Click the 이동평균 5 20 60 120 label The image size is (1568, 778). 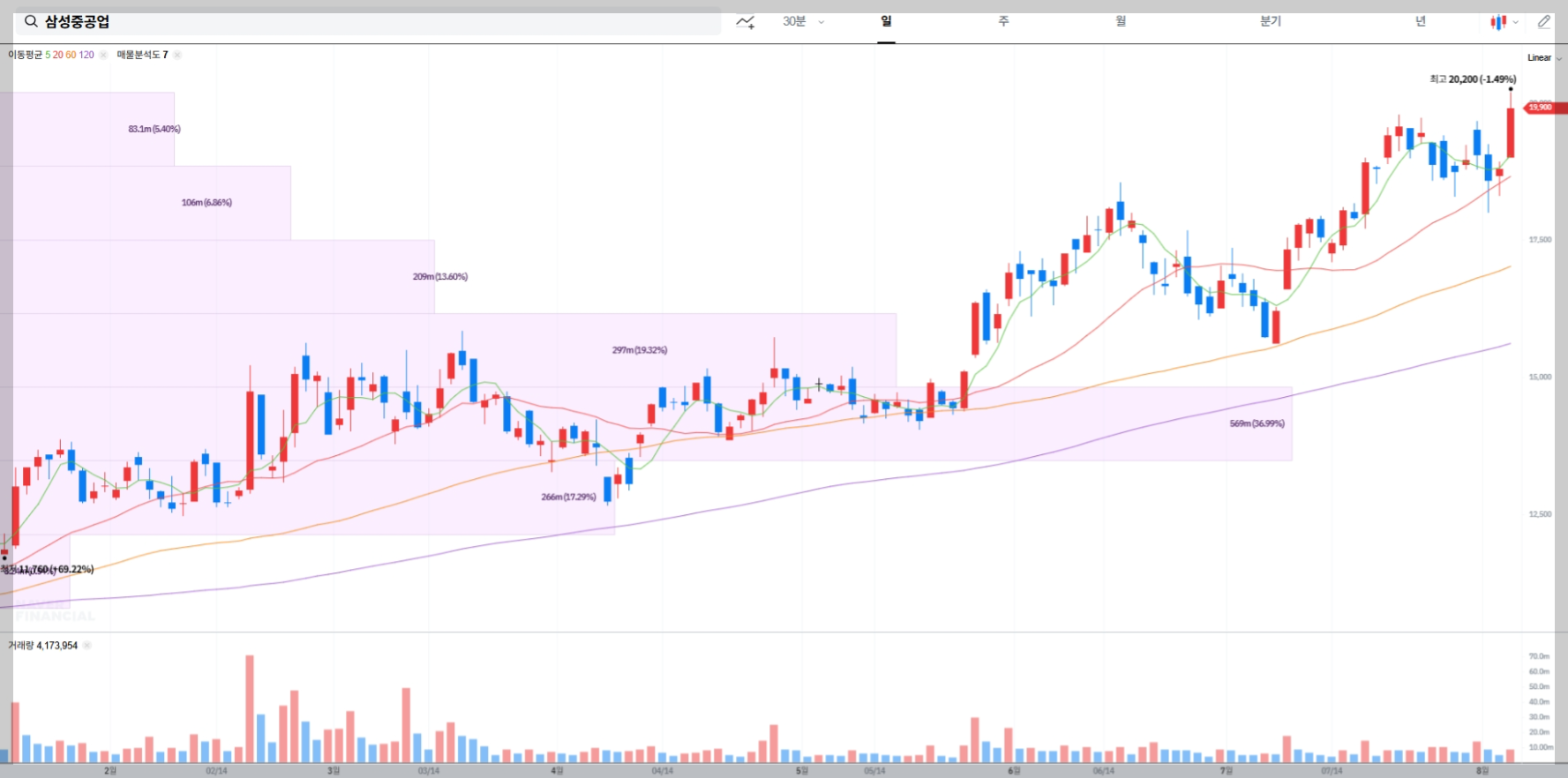click(51, 55)
